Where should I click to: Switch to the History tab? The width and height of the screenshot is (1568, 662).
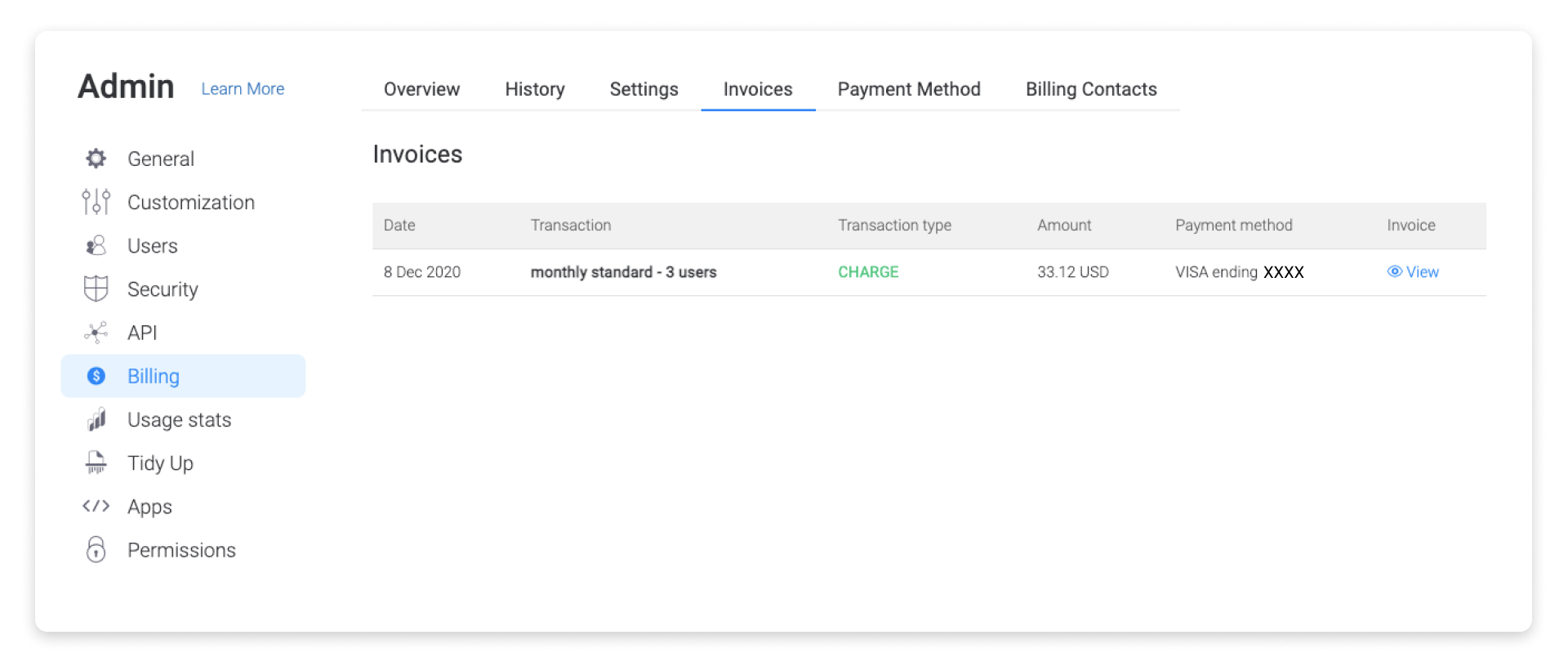click(535, 89)
